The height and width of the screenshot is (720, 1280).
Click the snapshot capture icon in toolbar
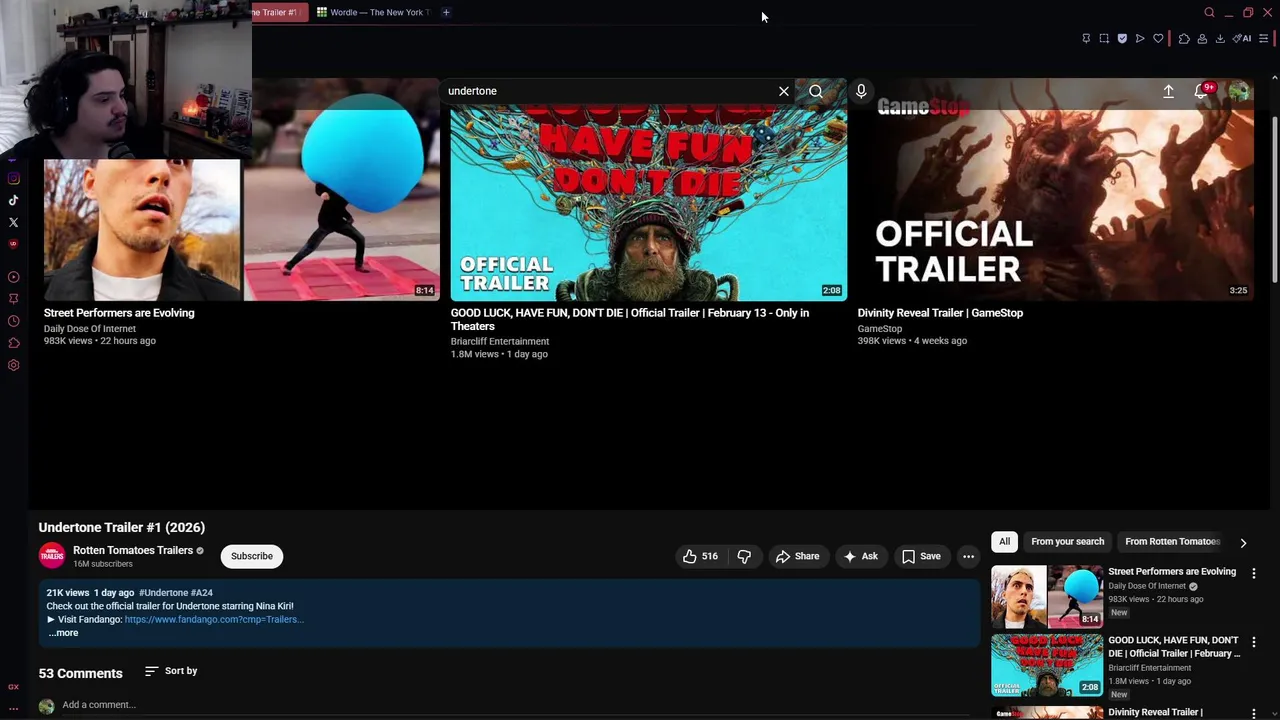click(1104, 39)
